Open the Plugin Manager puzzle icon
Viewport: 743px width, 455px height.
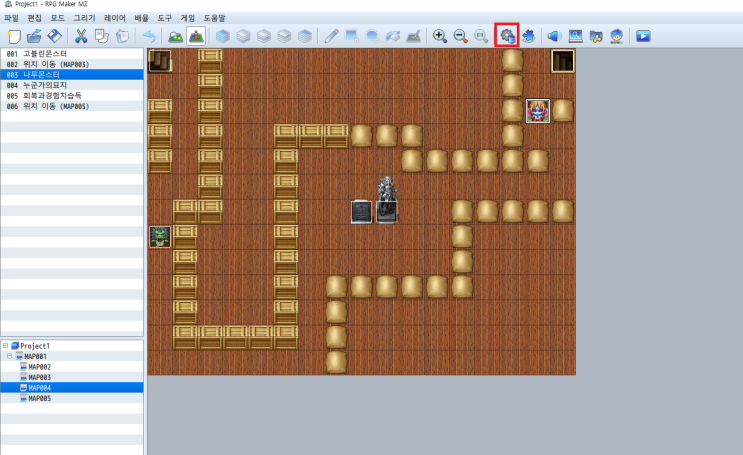tap(528, 36)
